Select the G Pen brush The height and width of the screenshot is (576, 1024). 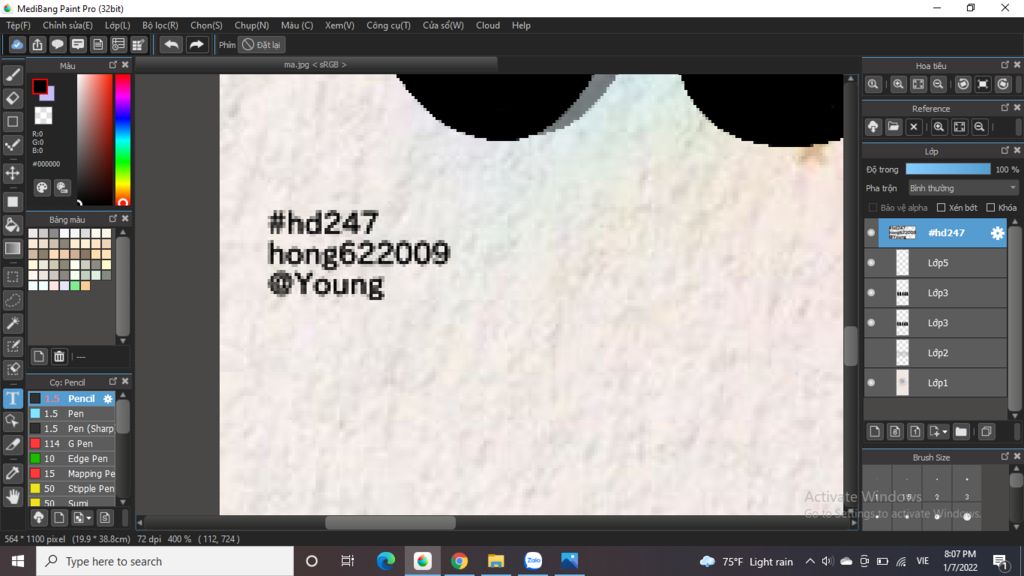click(80, 444)
